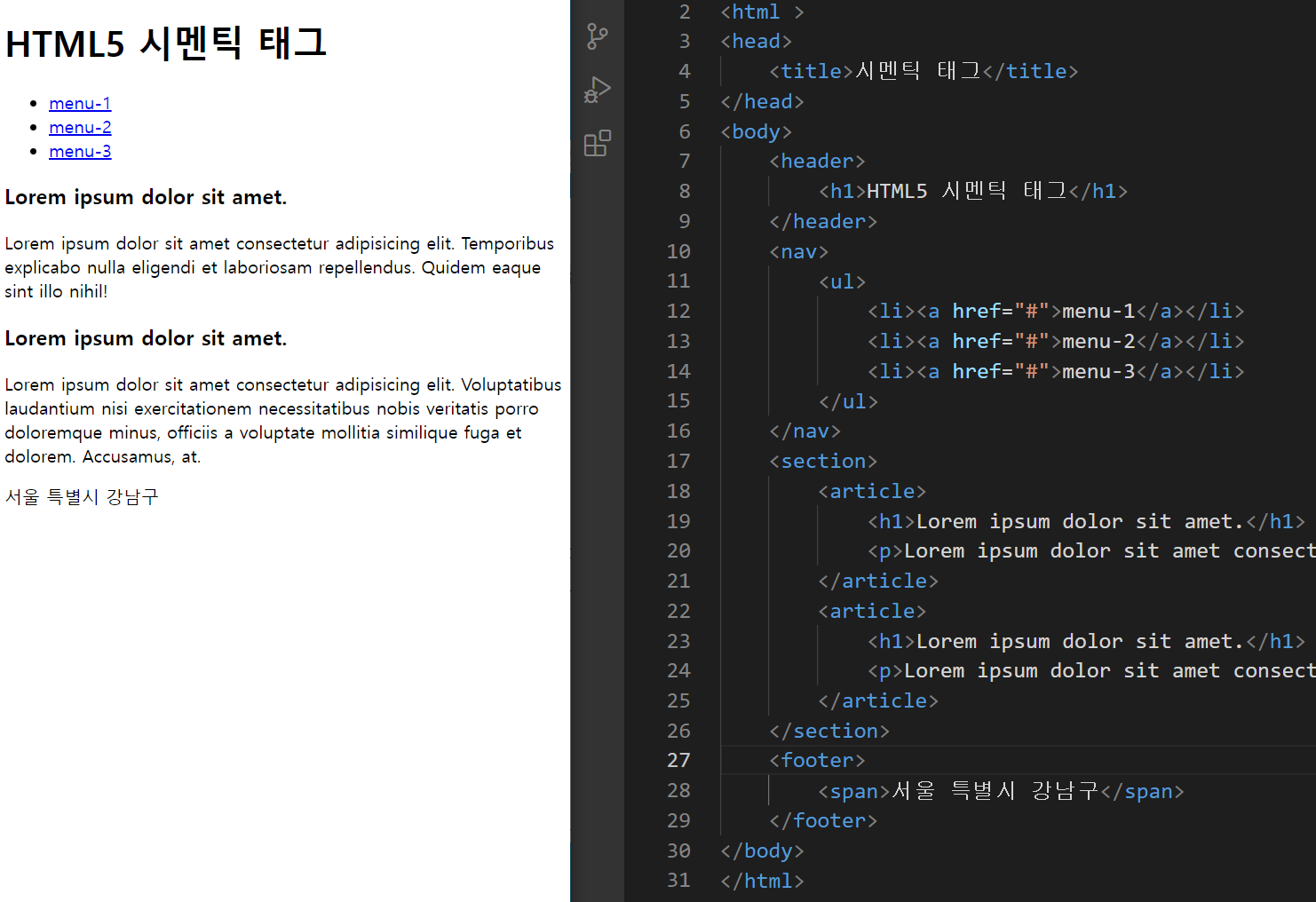Place cursor on closing head tag

pyautogui.click(x=762, y=101)
